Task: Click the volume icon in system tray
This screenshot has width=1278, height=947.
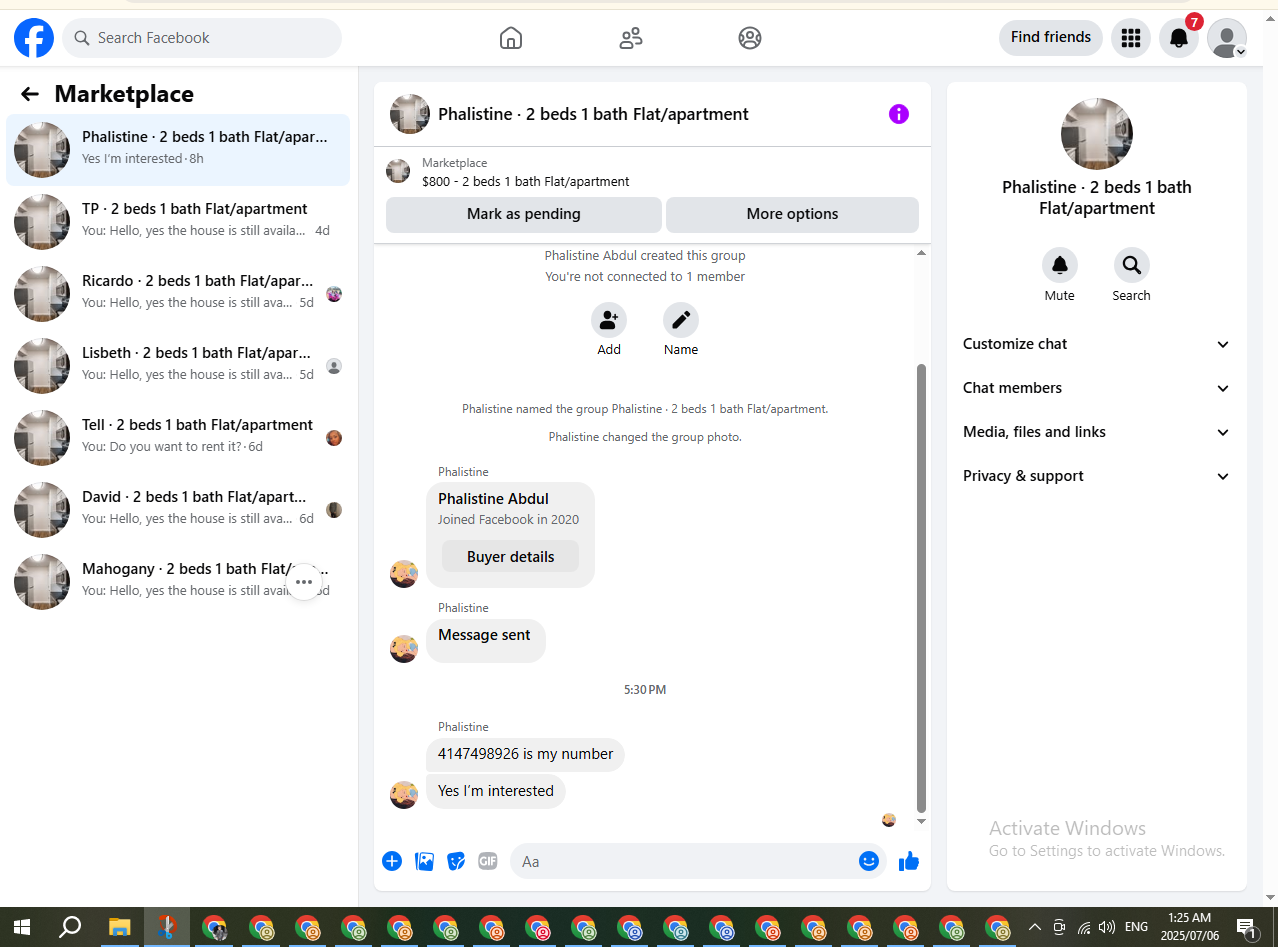Action: [1107, 927]
